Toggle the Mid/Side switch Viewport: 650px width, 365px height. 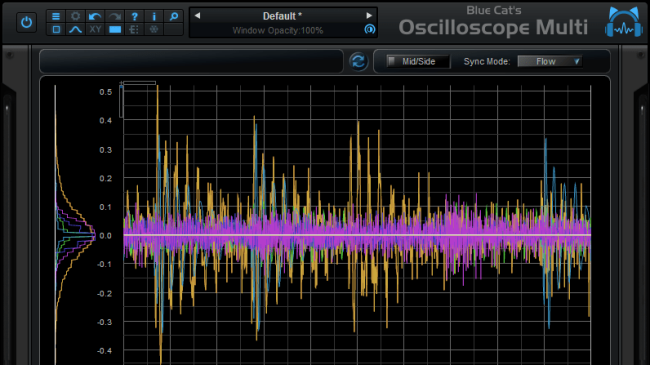[418, 61]
